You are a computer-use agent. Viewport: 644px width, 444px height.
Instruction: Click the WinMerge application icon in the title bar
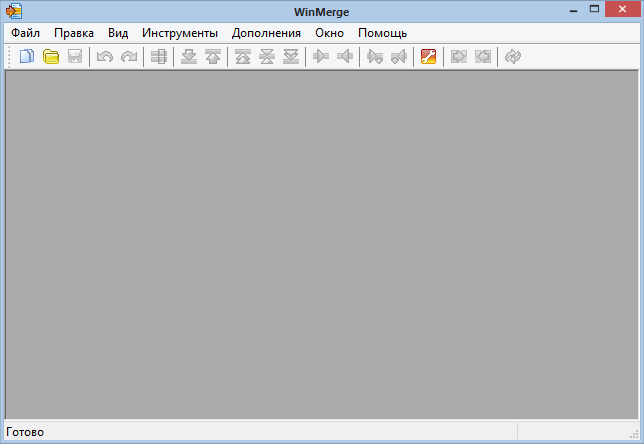coord(14,11)
